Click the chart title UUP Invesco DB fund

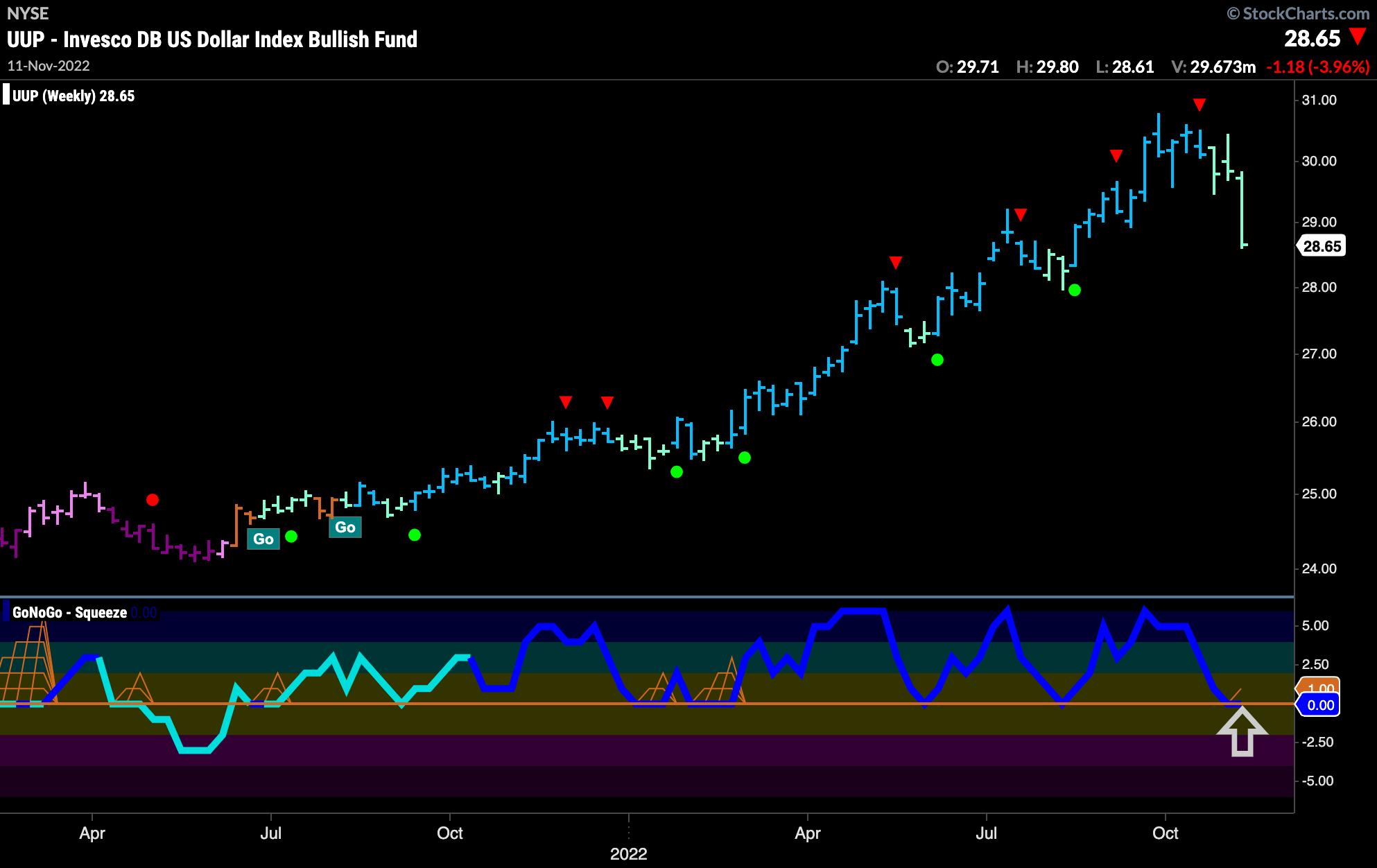point(212,39)
